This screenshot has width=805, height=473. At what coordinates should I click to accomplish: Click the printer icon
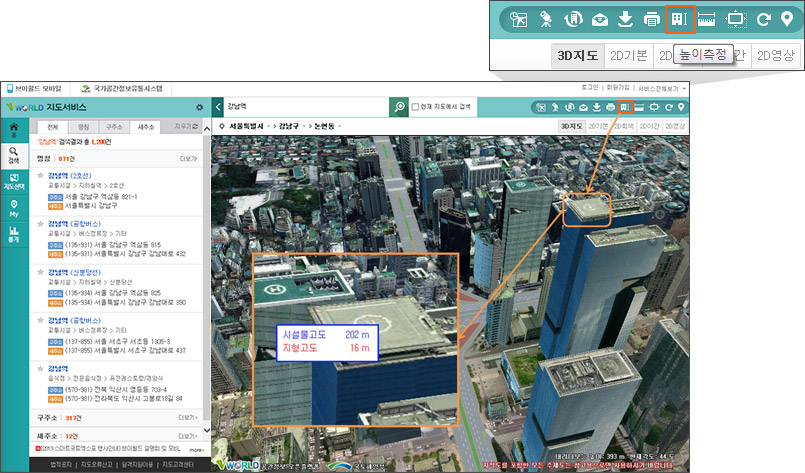pos(610,107)
